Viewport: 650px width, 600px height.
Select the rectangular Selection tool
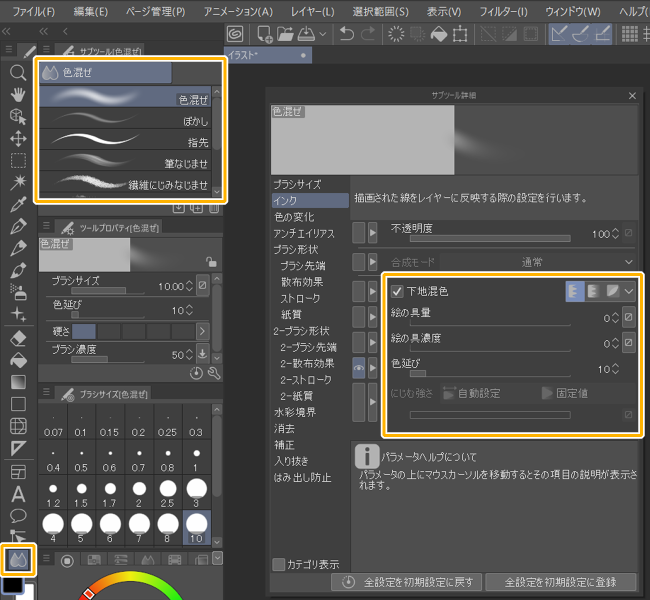(18, 160)
